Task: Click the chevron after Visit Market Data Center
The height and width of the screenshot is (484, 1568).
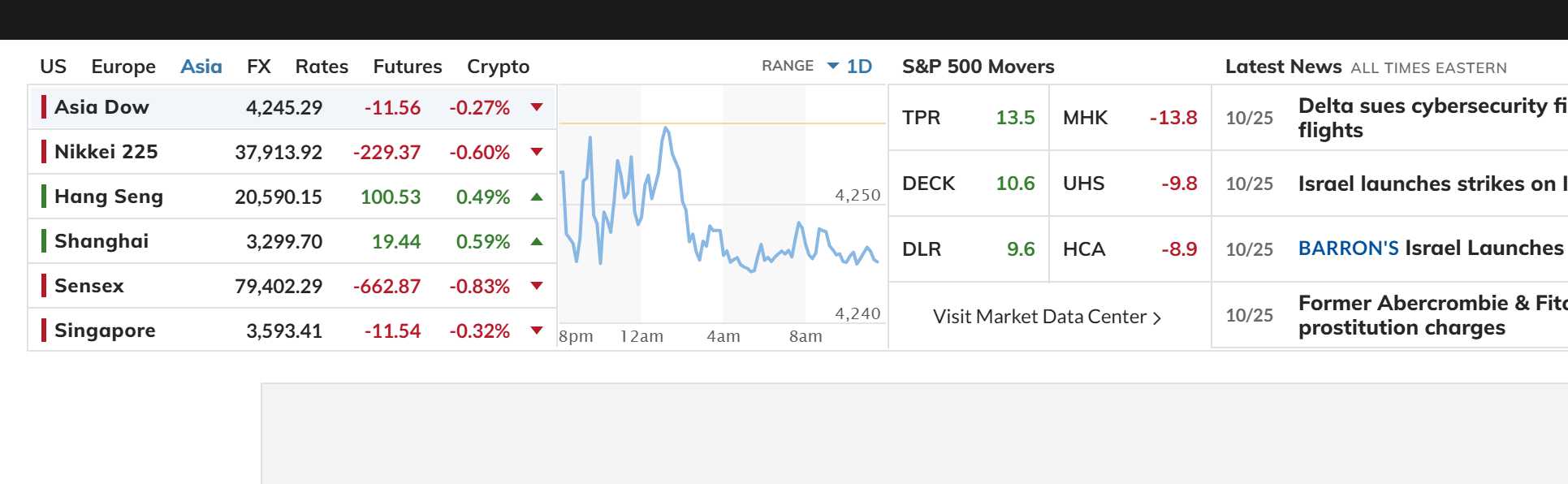Action: (1157, 318)
